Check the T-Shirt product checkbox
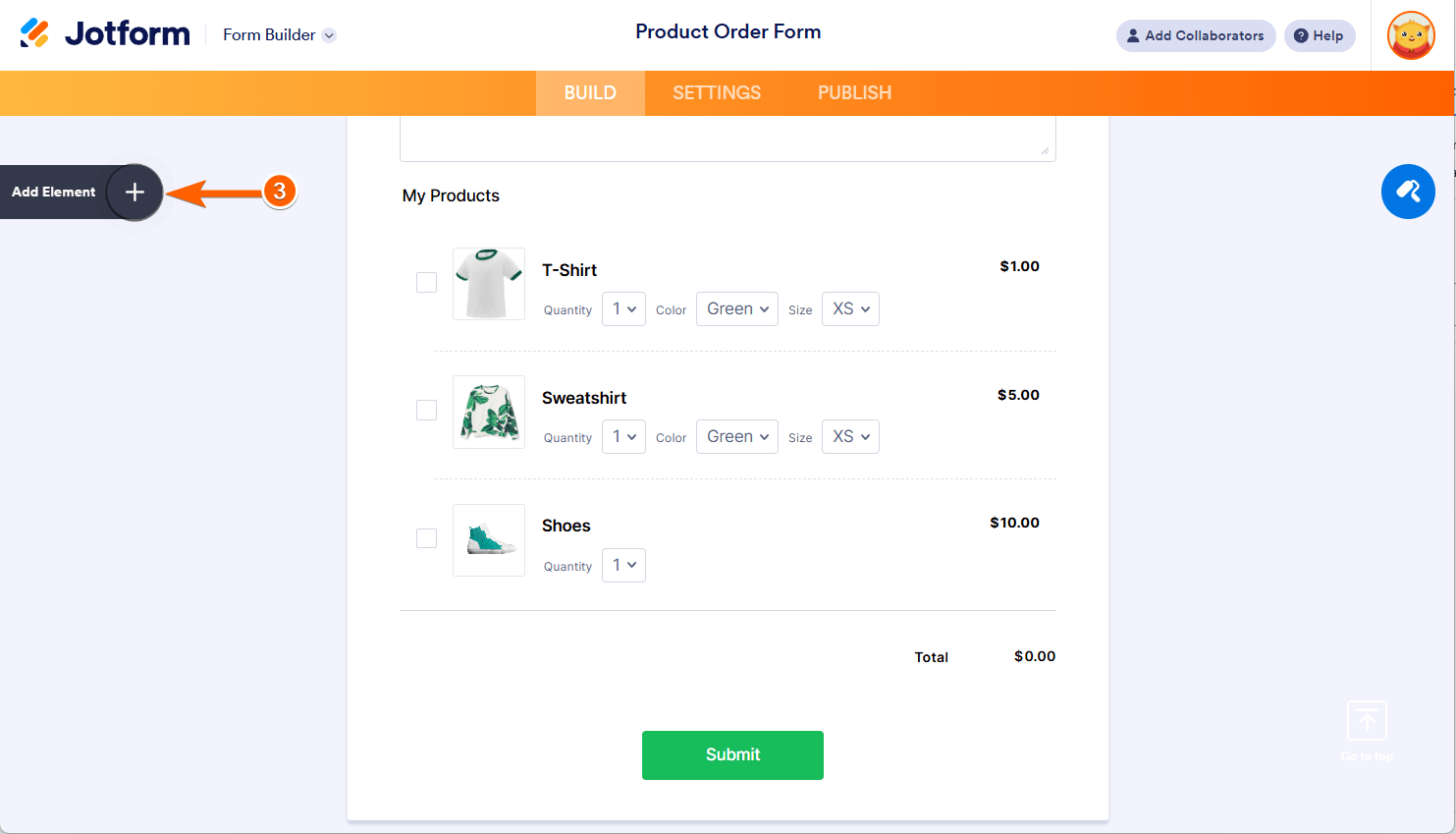This screenshot has width=1456, height=834. pos(426,282)
